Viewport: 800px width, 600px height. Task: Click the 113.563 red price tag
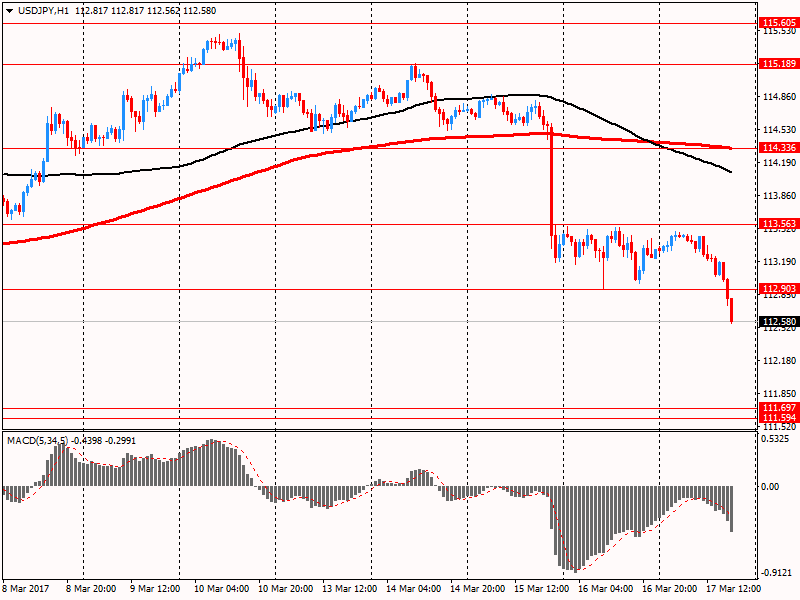(778, 223)
